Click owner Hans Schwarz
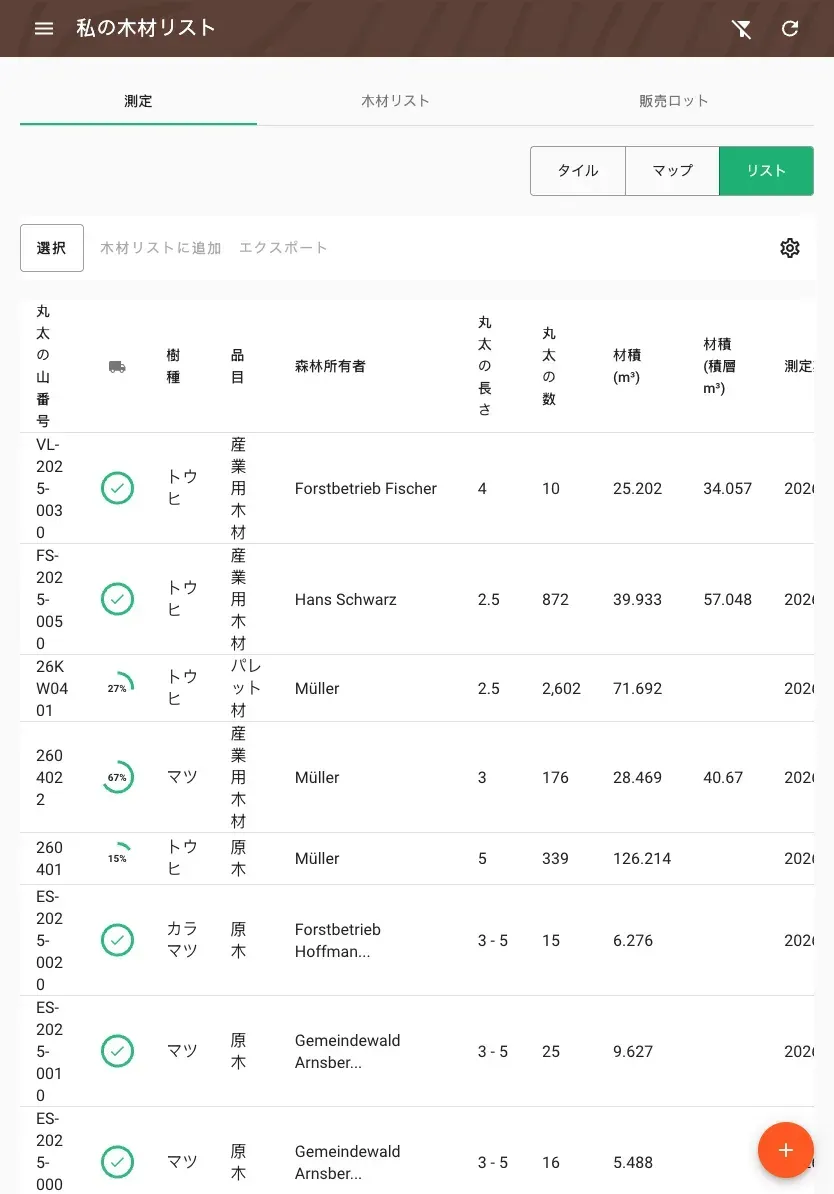Viewport: 834px width, 1194px height. click(346, 600)
